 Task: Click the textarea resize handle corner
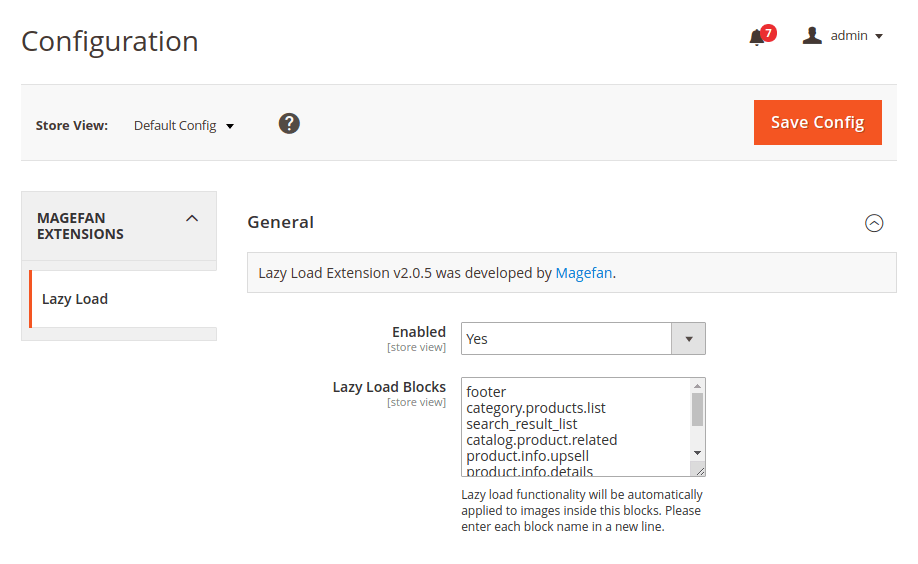tap(699, 470)
